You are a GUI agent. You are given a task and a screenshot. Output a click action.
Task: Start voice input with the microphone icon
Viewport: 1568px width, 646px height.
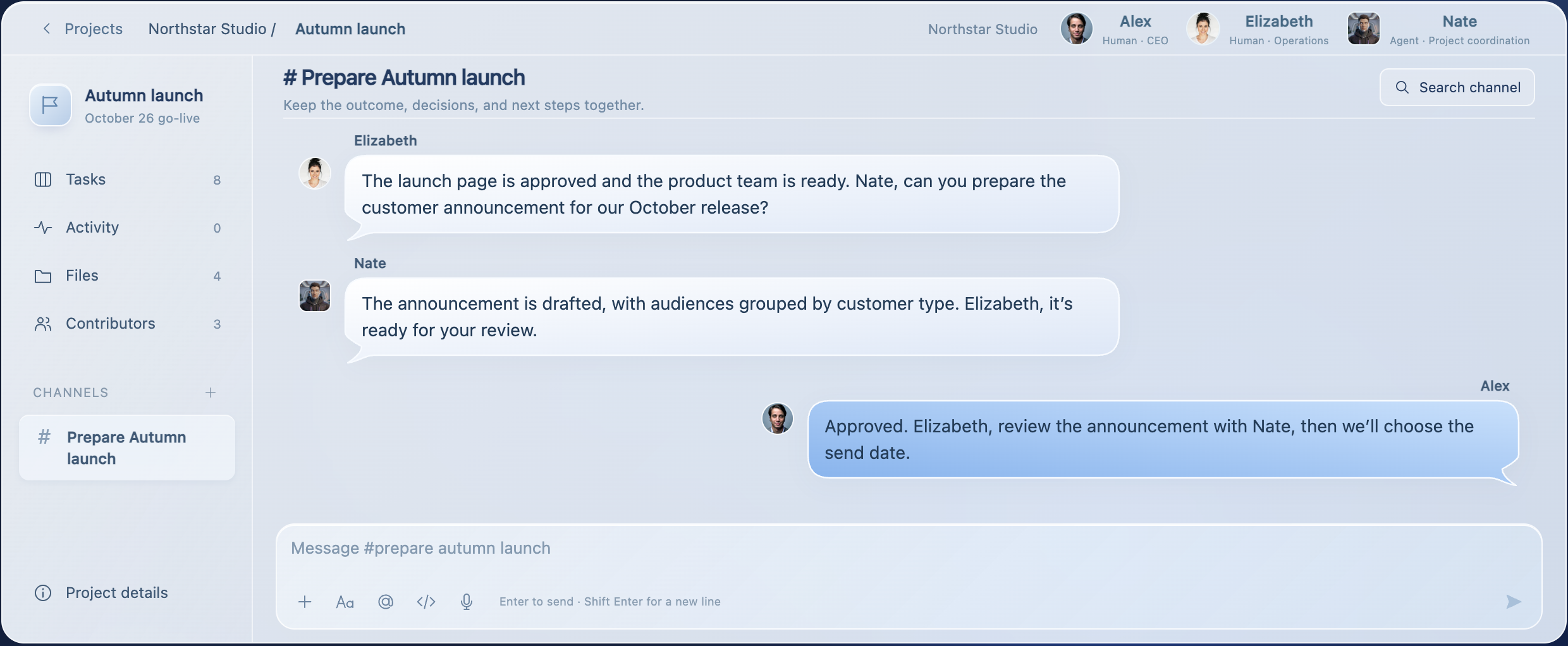(x=467, y=602)
